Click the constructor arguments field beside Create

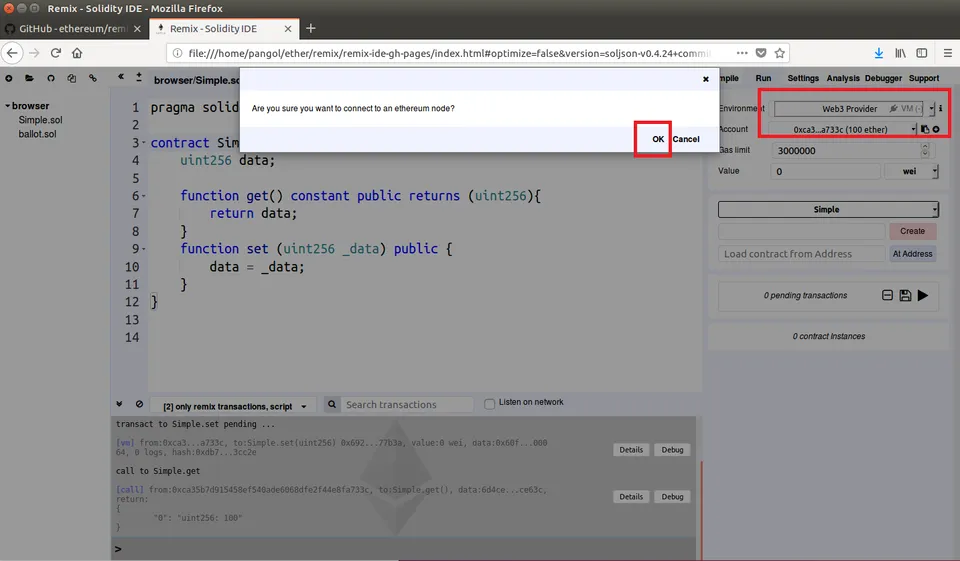(x=801, y=231)
